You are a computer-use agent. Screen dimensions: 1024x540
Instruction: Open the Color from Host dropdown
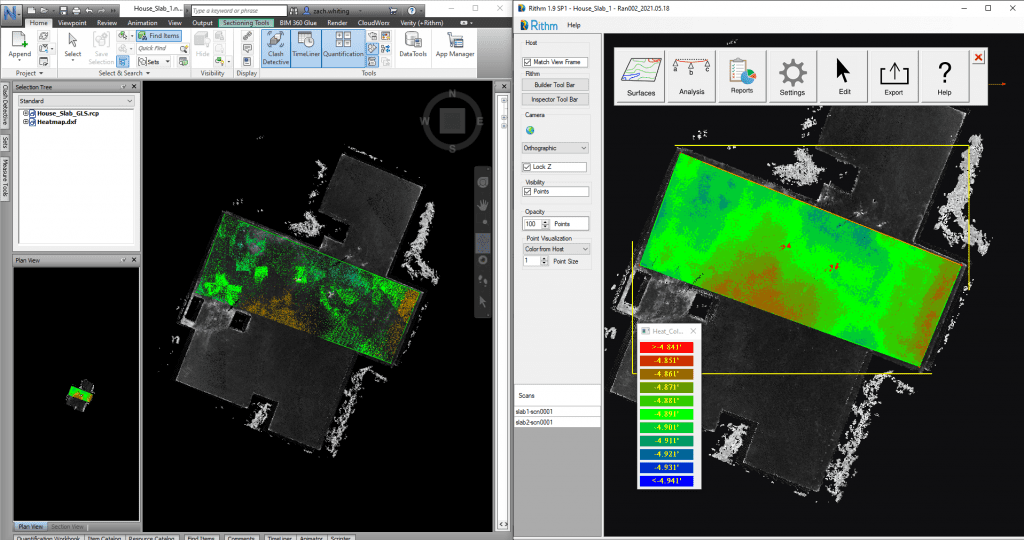click(x=556, y=249)
